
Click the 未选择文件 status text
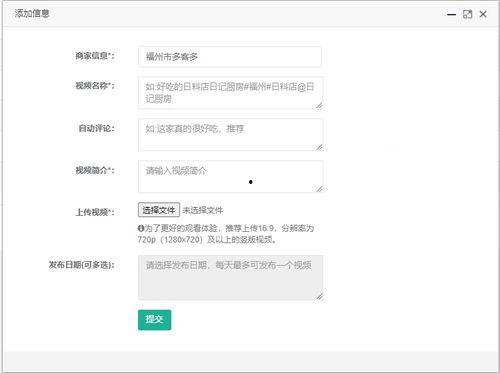pyautogui.click(x=203, y=210)
